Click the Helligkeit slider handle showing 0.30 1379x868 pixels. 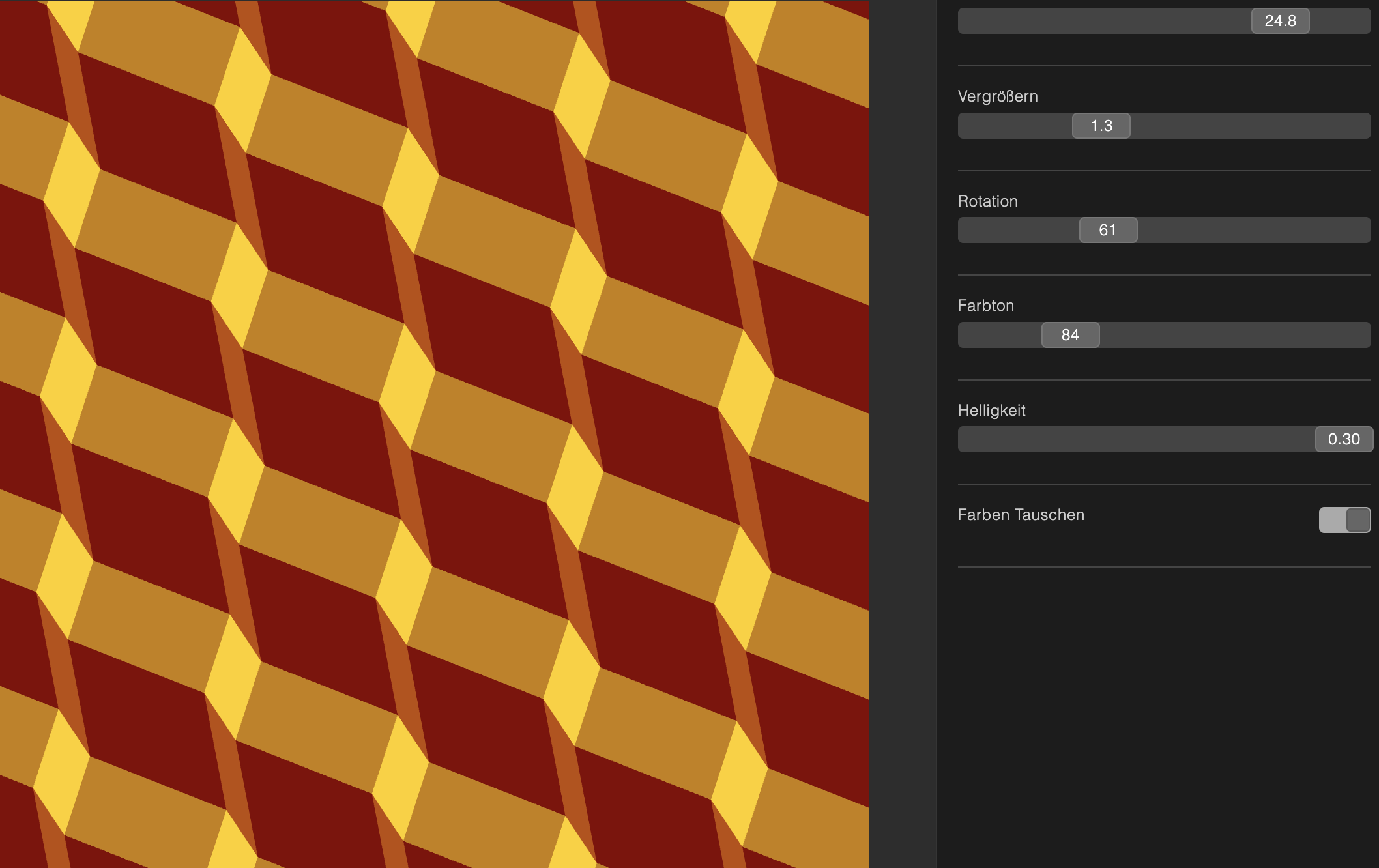tap(1343, 439)
